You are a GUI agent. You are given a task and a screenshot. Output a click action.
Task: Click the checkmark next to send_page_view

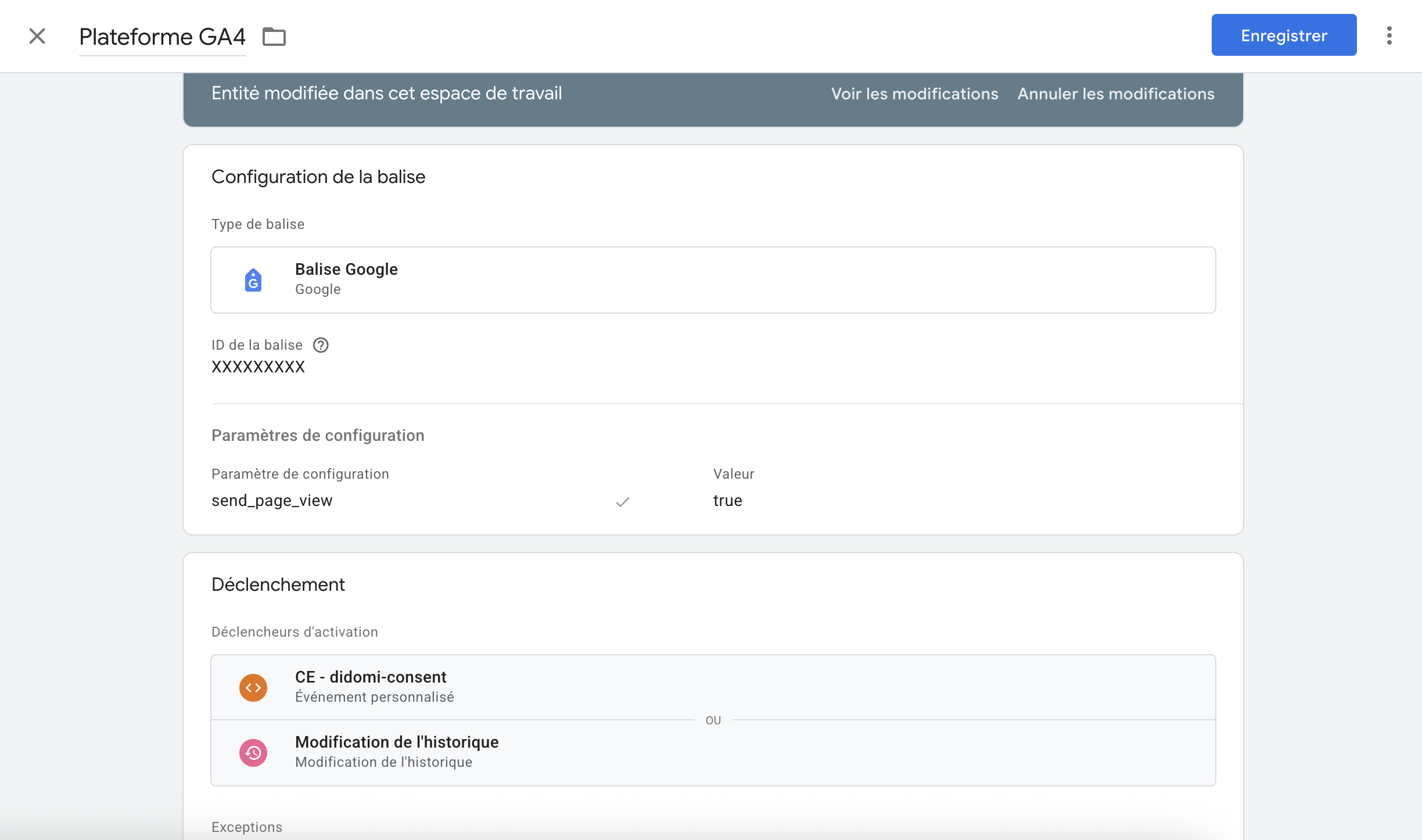click(x=623, y=501)
